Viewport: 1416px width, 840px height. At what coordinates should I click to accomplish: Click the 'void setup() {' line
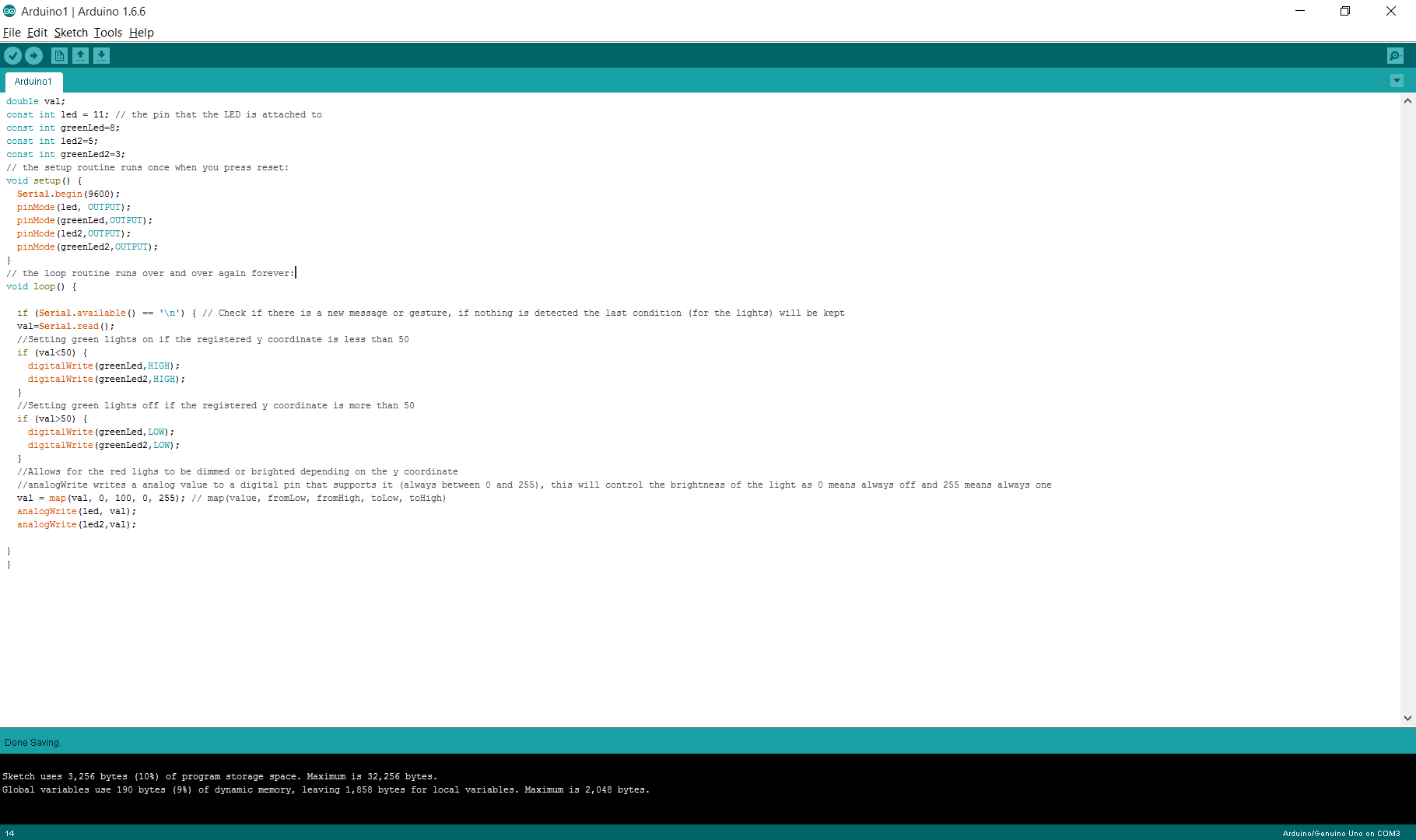coord(44,180)
